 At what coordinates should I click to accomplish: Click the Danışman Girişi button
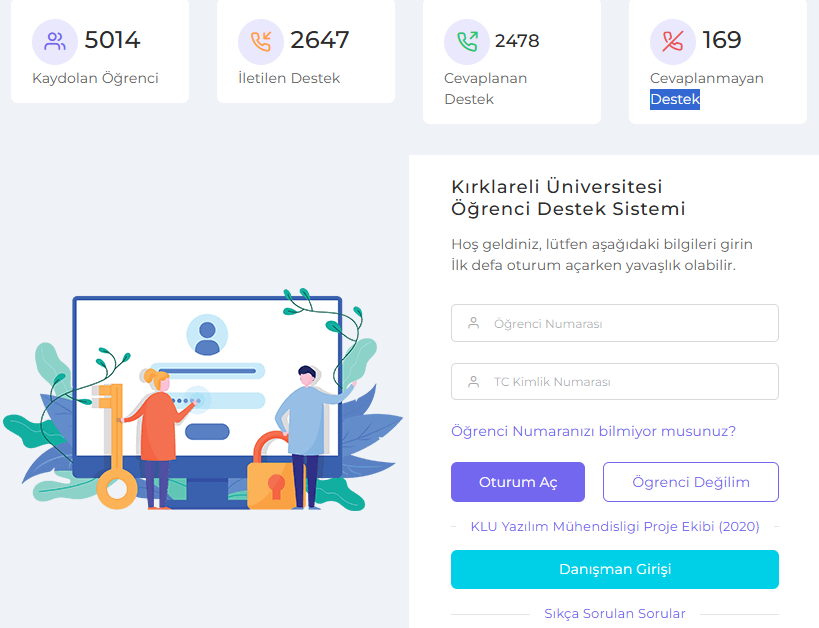(x=615, y=569)
